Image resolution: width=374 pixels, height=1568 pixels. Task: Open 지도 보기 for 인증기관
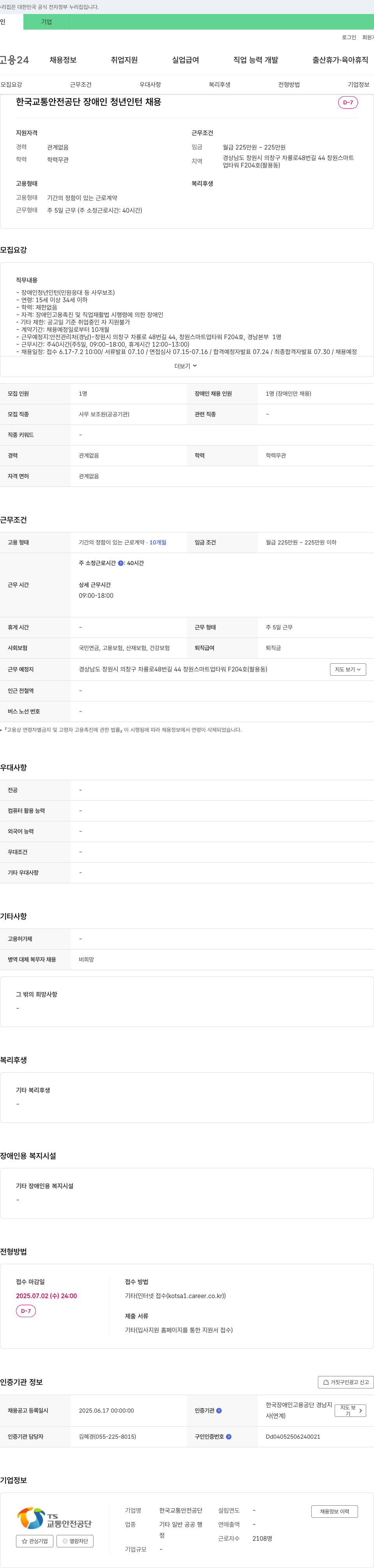coord(350,1410)
